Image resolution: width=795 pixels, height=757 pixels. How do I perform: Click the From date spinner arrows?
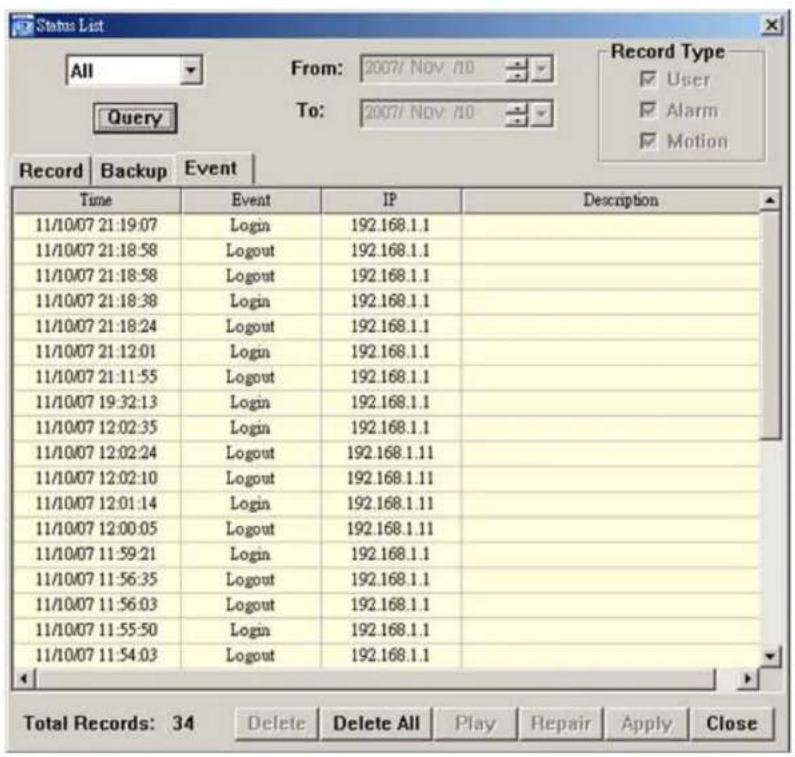[x=517, y=69]
